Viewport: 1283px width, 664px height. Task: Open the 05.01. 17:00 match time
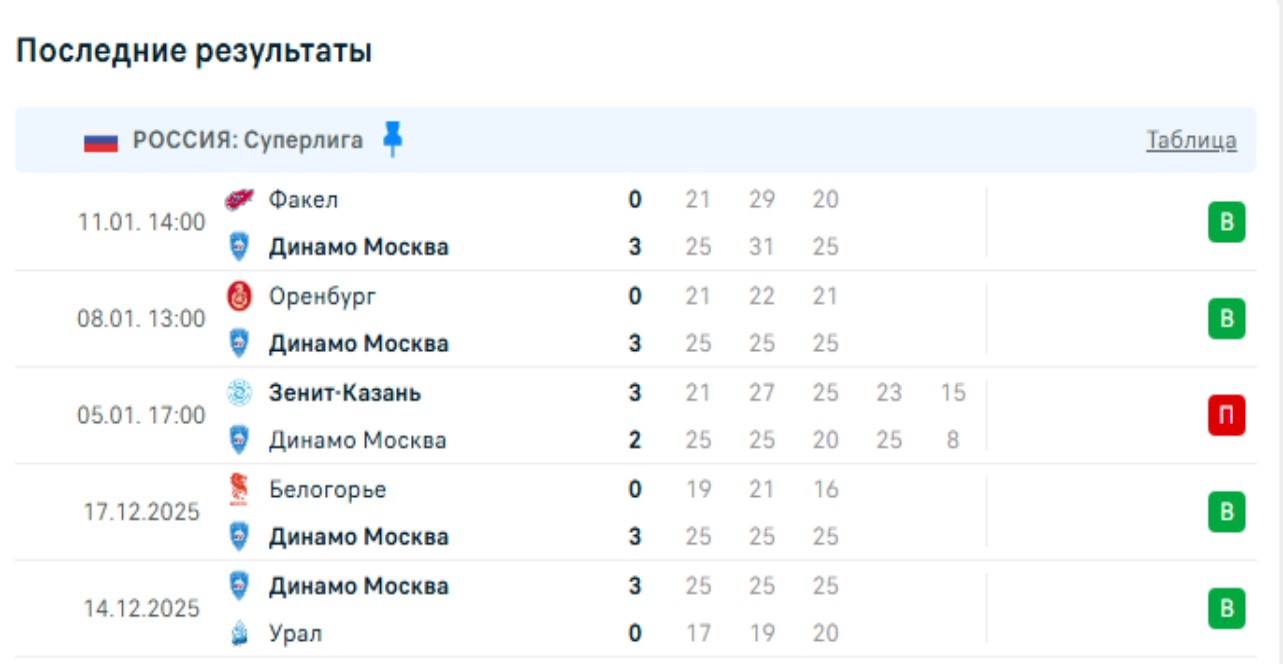[141, 415]
